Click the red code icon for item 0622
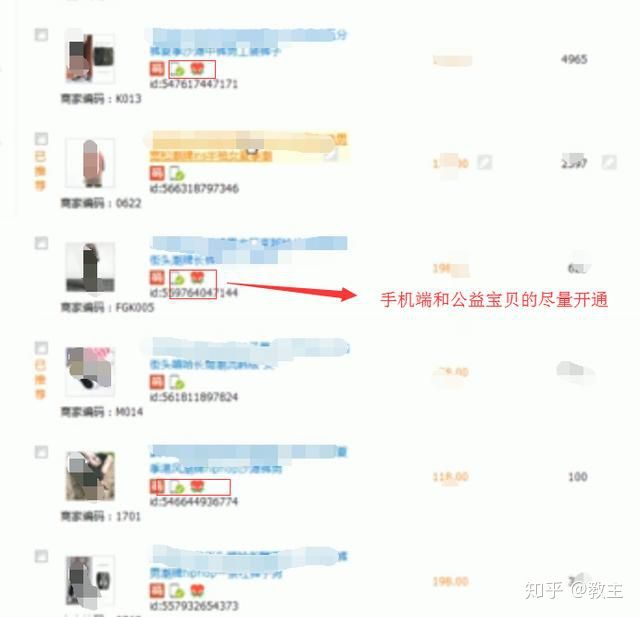Screen dimensions: 640x617 (157, 173)
